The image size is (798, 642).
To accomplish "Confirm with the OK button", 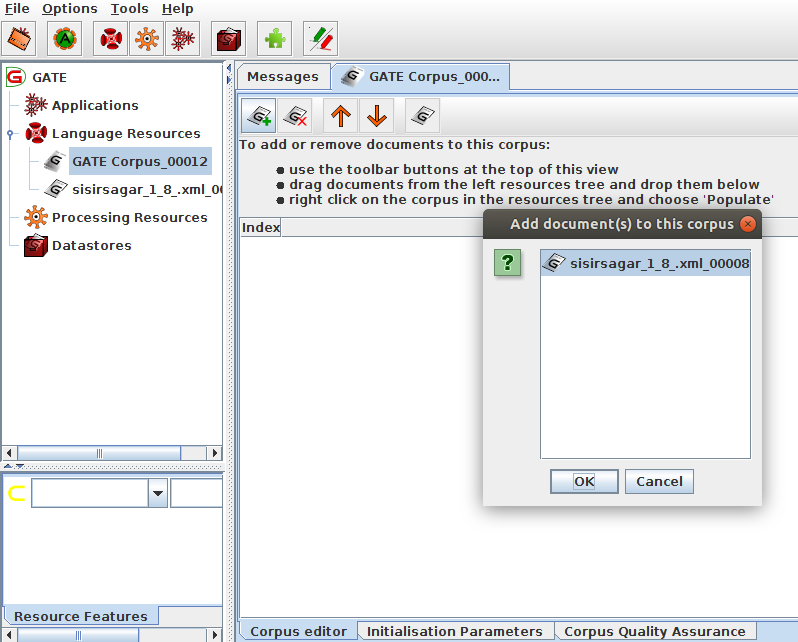I will (x=584, y=481).
